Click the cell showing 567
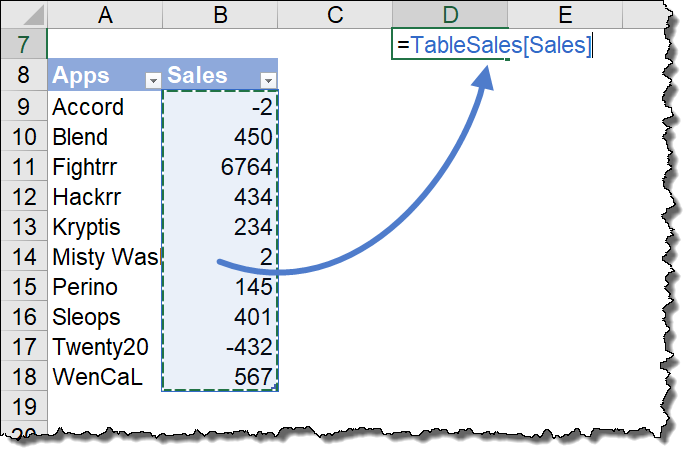 220,377
